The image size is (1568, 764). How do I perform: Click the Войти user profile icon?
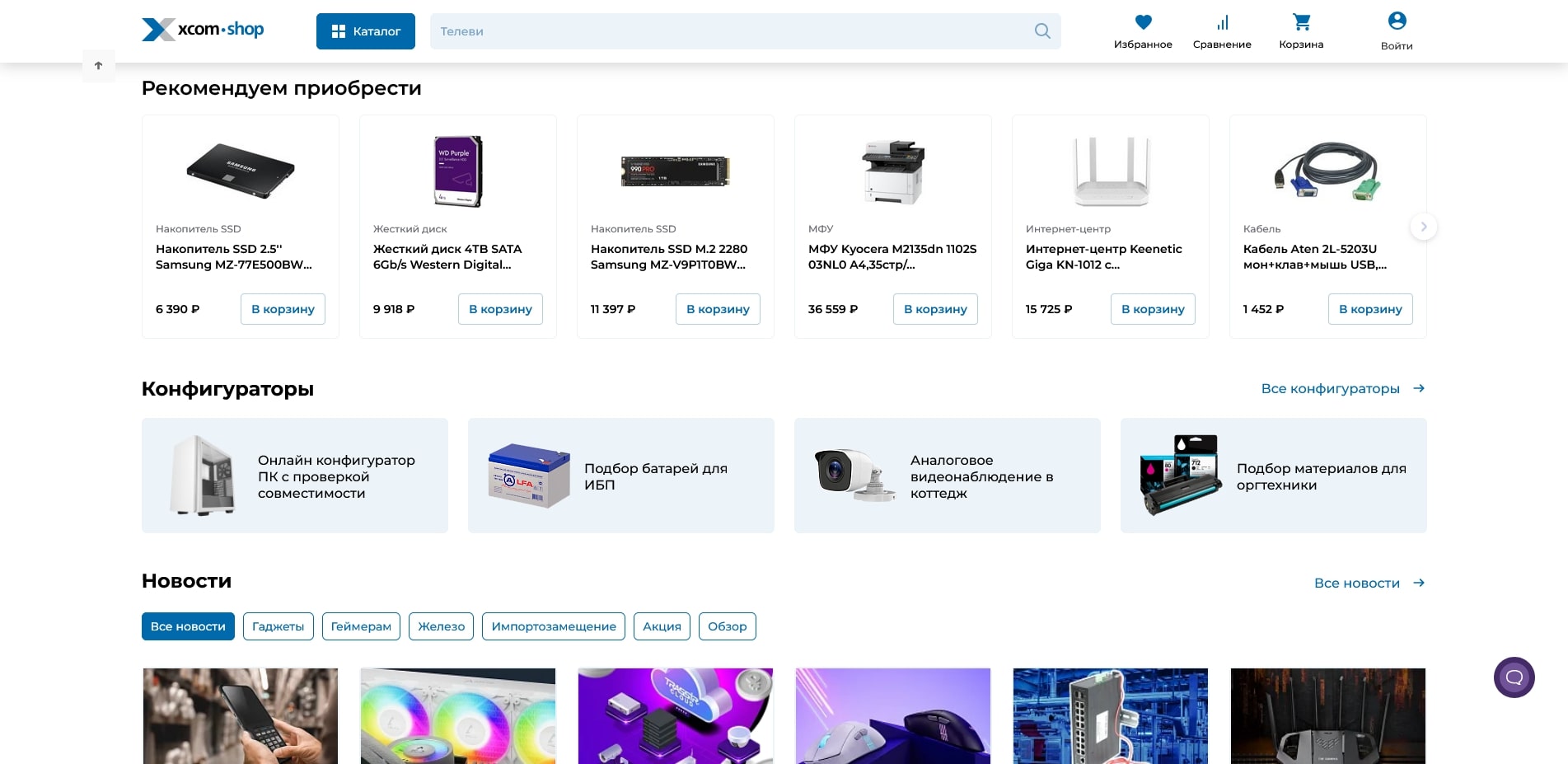click(x=1397, y=21)
